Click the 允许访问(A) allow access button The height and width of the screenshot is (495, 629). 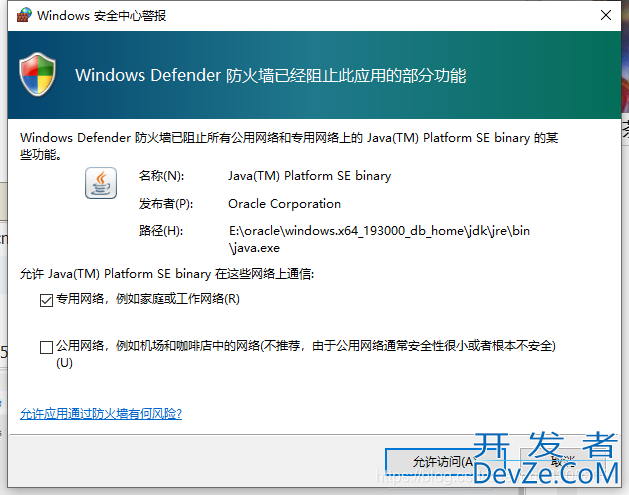click(443, 462)
